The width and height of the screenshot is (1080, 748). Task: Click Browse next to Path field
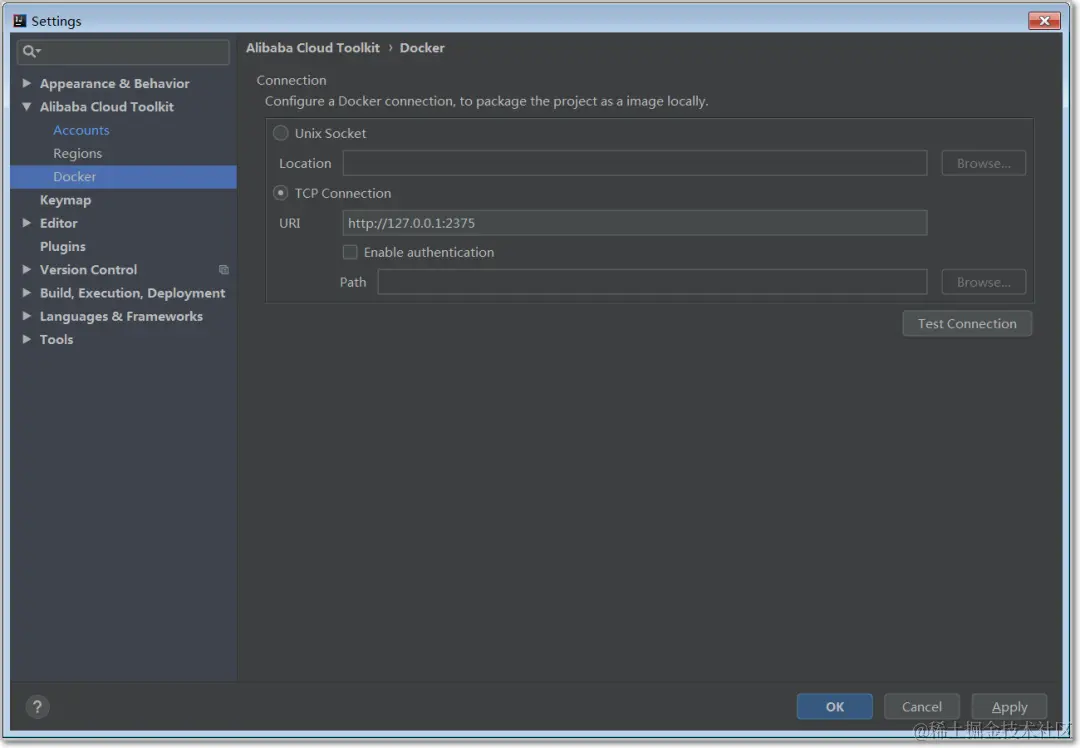pos(984,282)
